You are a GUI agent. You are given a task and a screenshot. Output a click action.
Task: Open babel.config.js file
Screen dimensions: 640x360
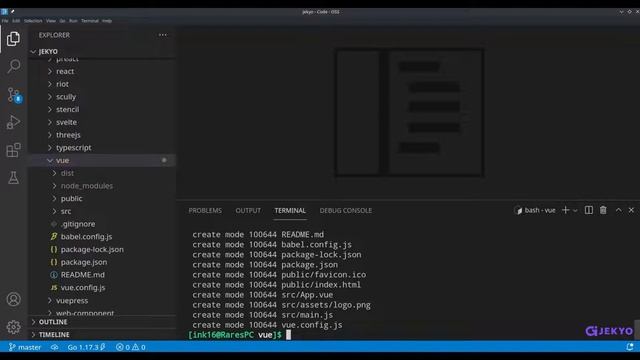tap(102, 237)
